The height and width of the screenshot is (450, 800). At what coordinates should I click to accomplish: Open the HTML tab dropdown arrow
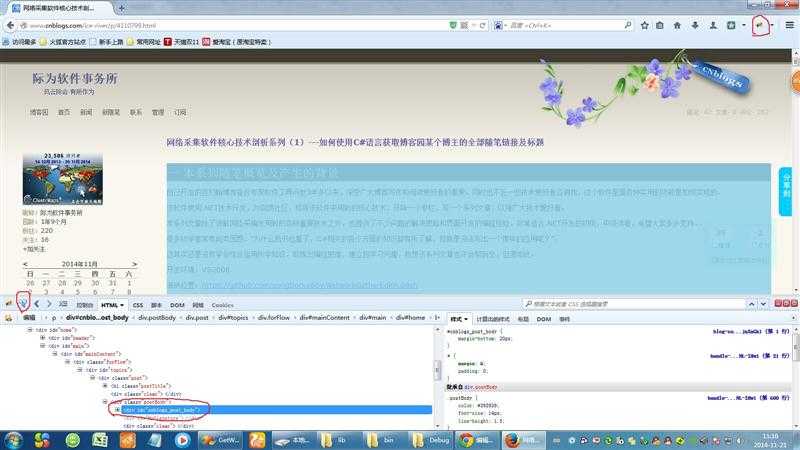[122, 305]
